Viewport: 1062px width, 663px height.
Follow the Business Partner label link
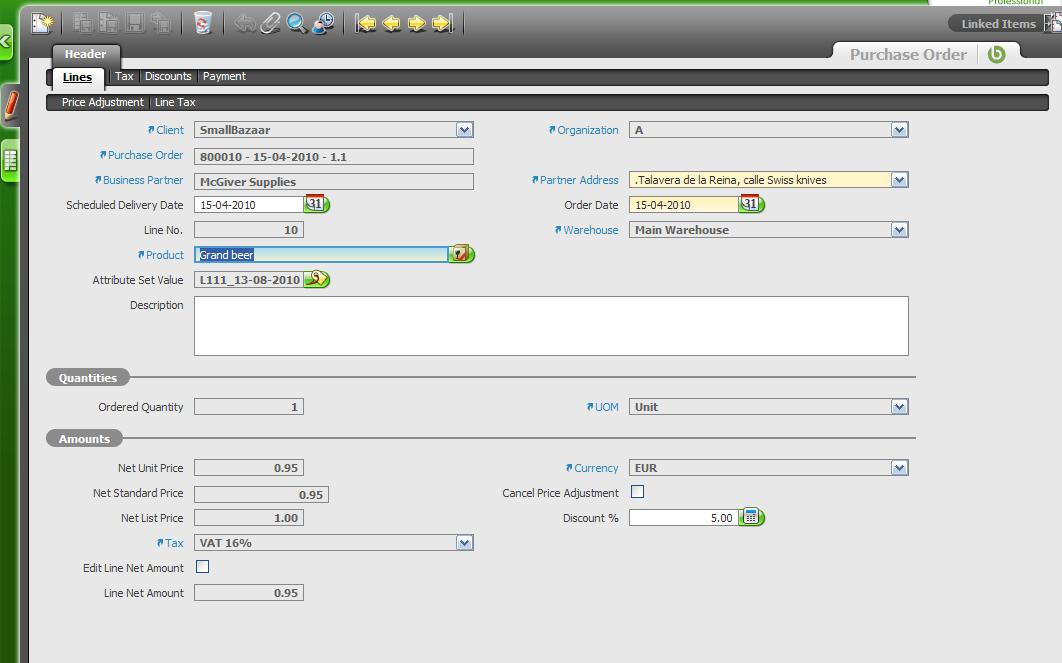coord(143,181)
